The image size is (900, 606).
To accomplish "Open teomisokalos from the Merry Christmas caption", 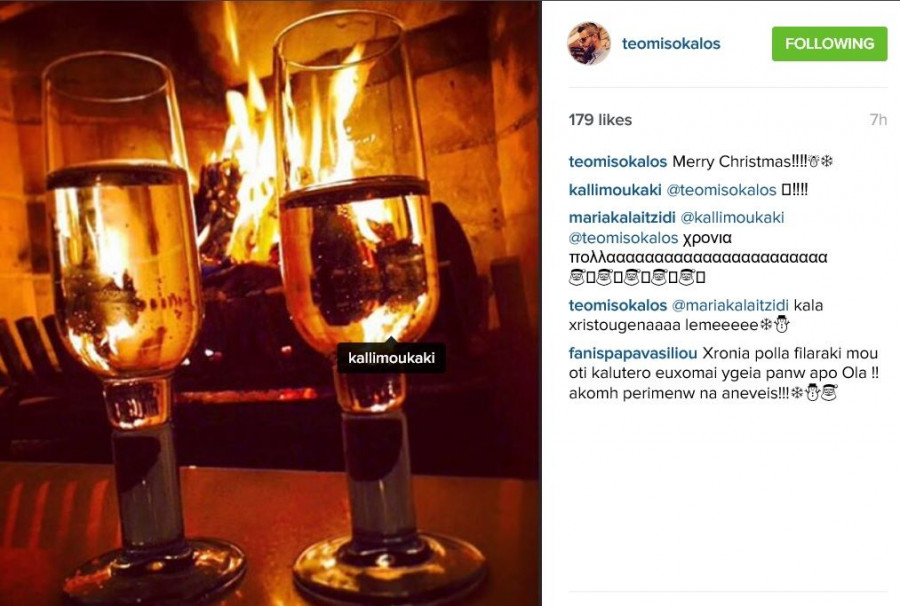I will click(x=618, y=161).
